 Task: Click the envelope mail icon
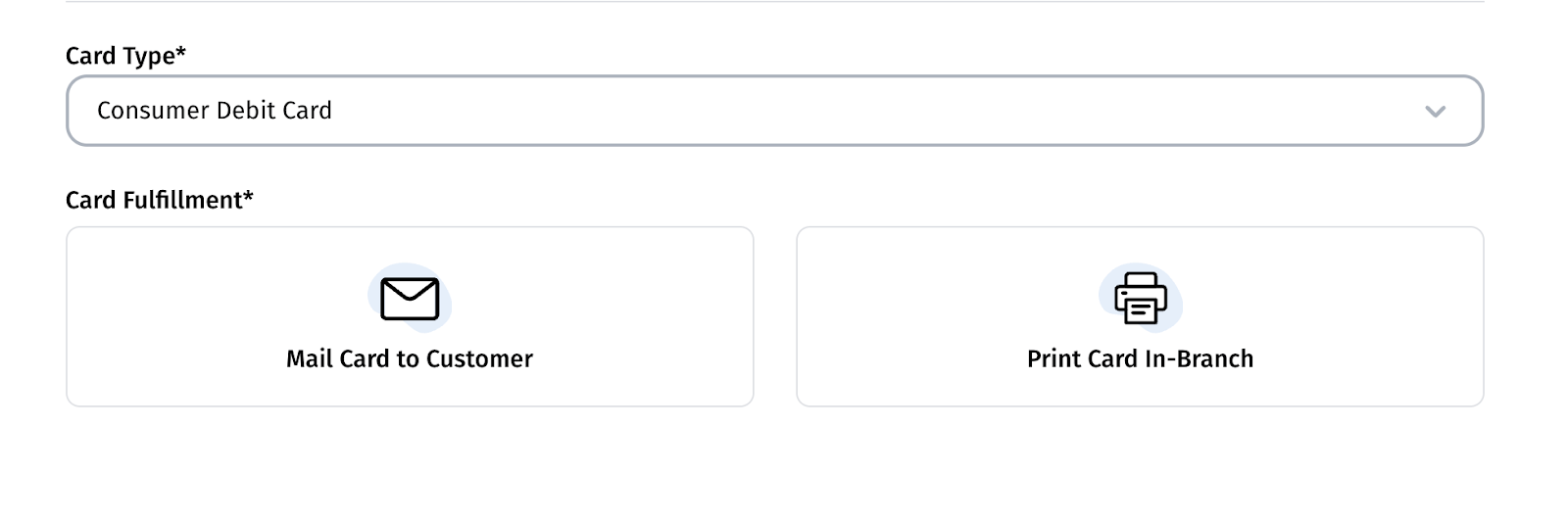pyautogui.click(x=410, y=299)
